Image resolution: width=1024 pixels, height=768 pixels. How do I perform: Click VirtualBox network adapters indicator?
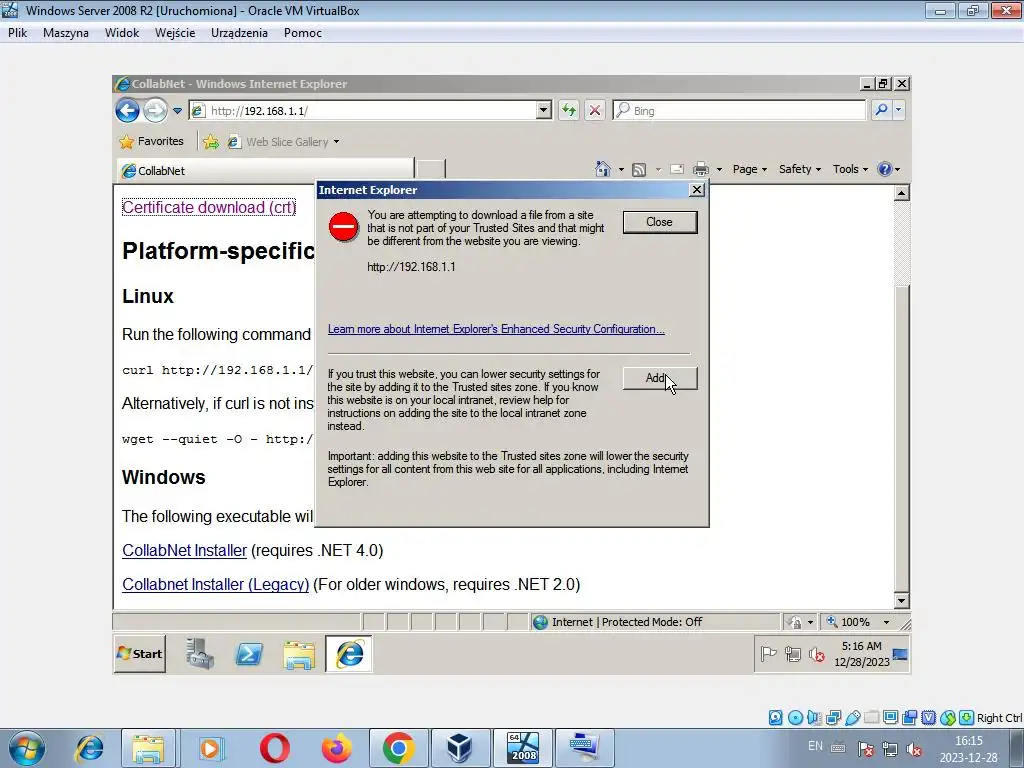833,718
